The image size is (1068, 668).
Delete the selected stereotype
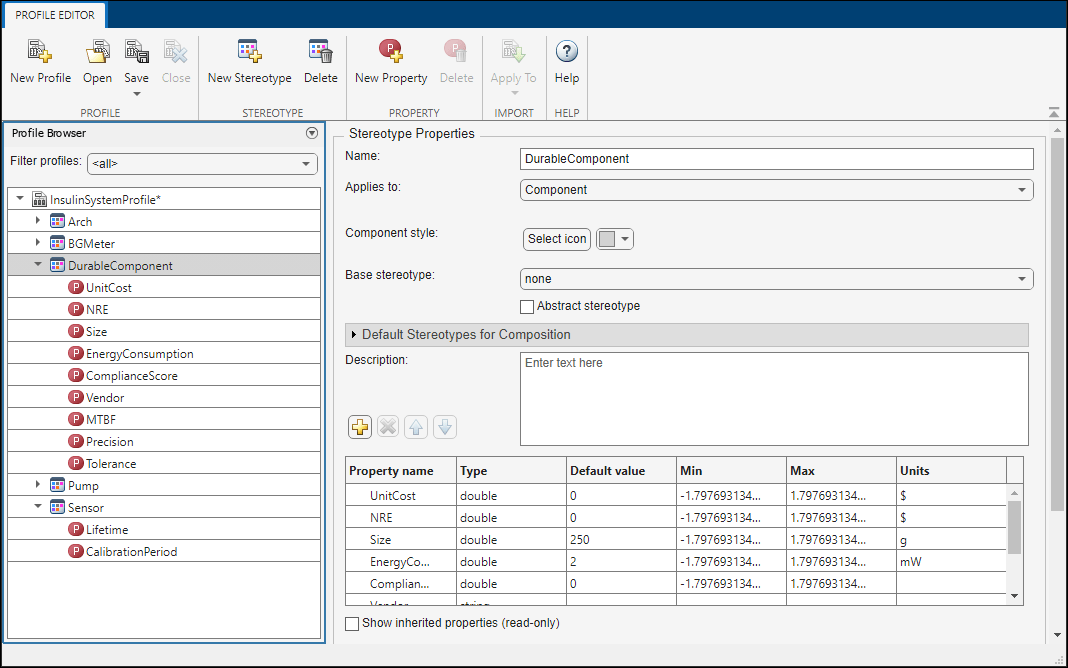click(x=320, y=60)
